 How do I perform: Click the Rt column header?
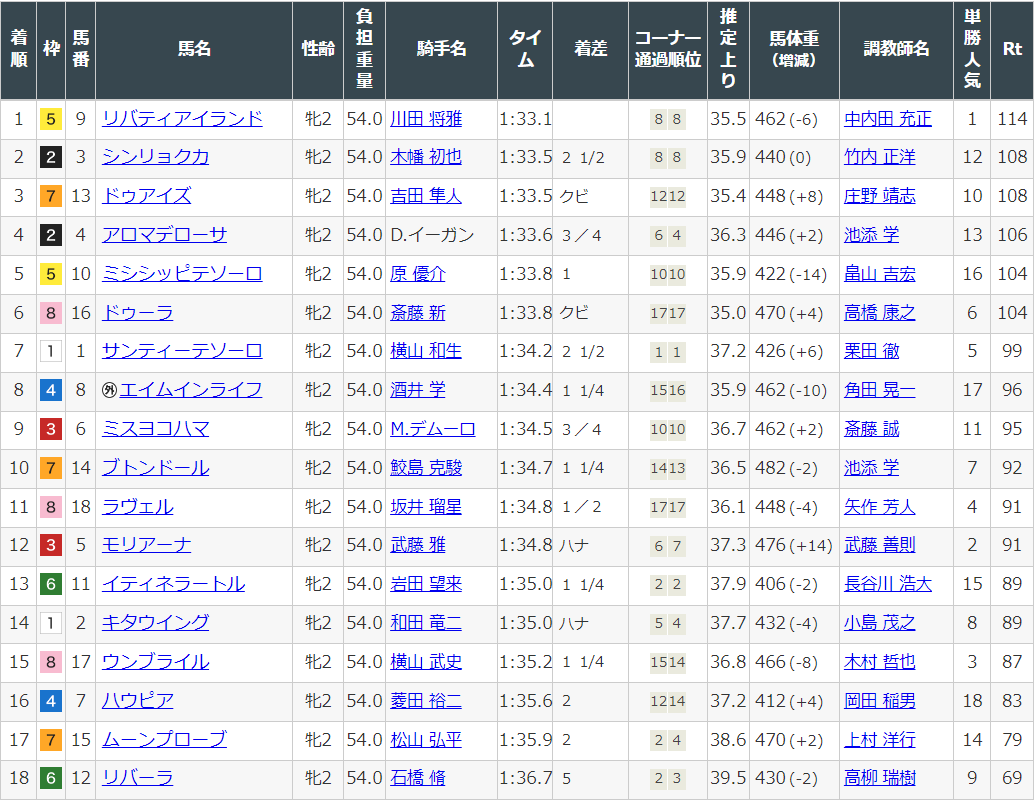click(1012, 49)
